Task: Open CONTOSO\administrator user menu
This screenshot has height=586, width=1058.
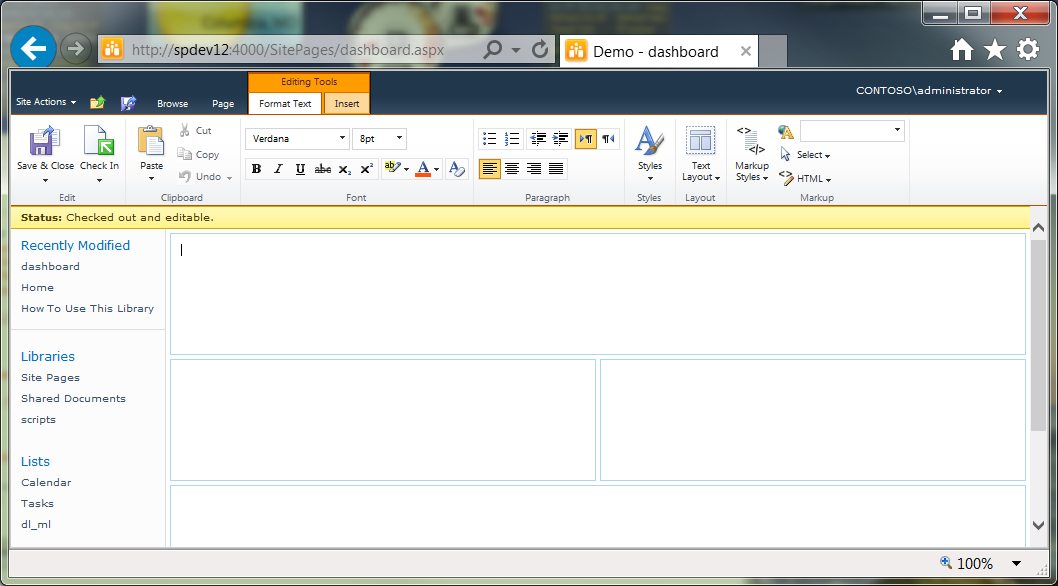Action: pyautogui.click(x=929, y=90)
